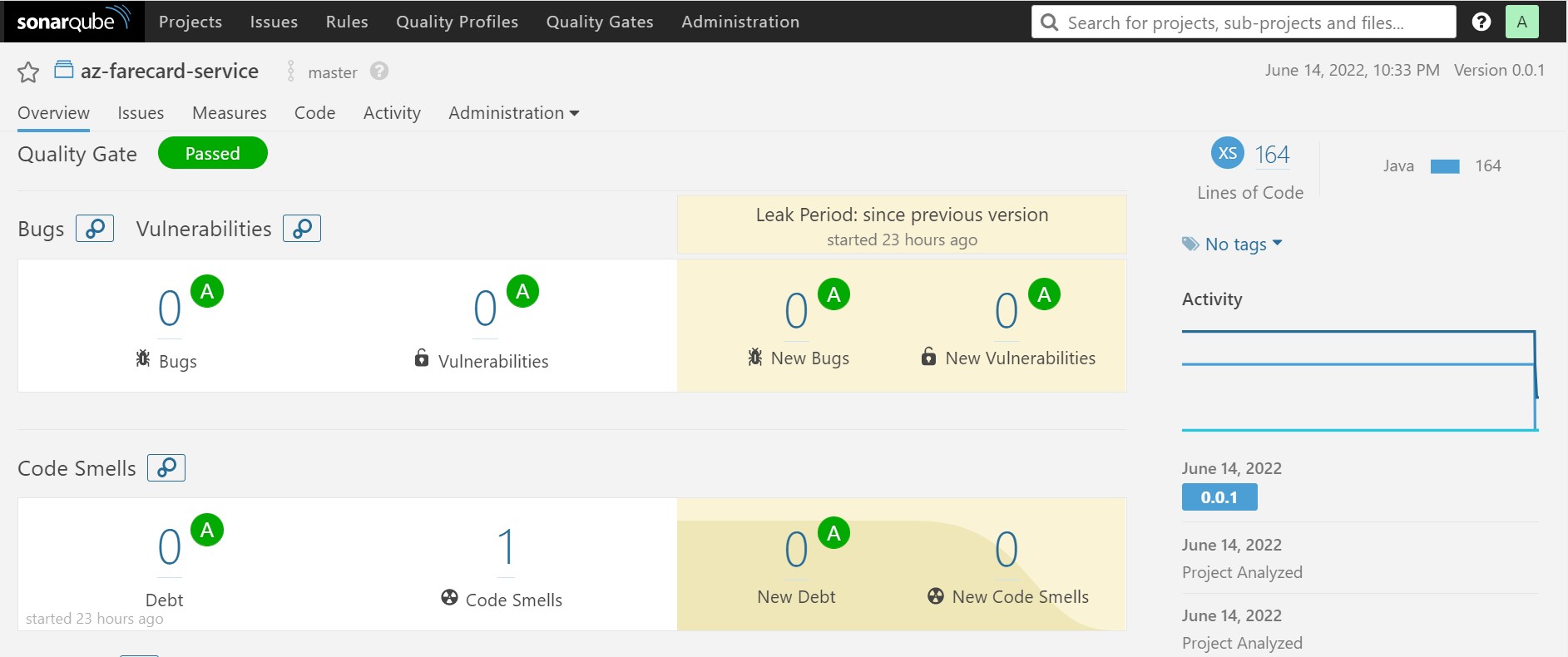Click the New Debt rating A badge
The image size is (1568, 657).
pos(833,533)
